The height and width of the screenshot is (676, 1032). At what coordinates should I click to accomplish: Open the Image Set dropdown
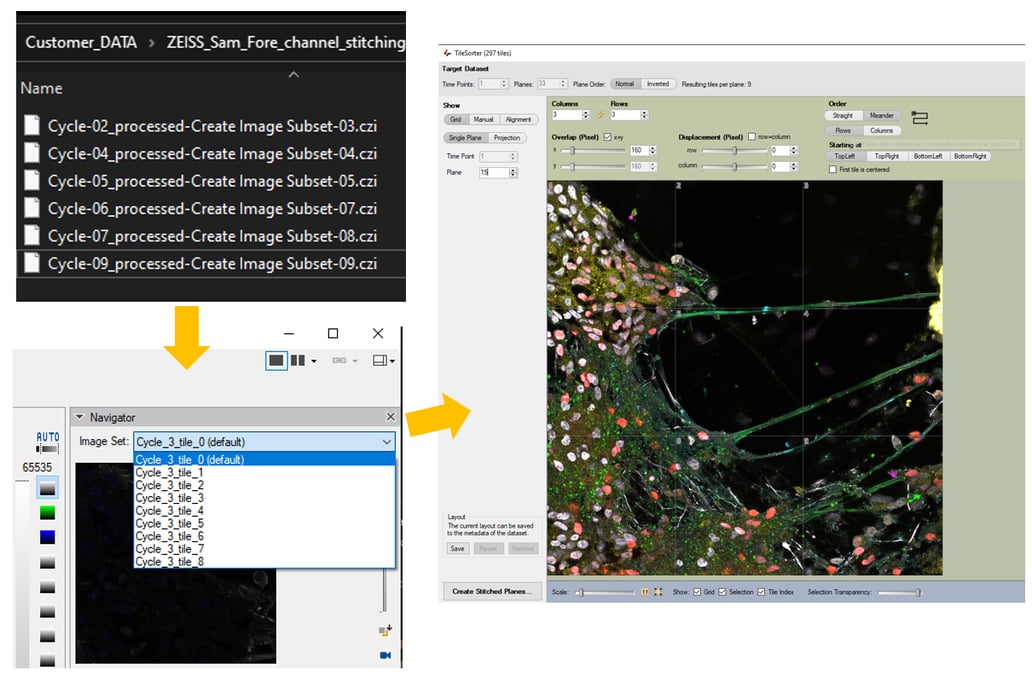(x=386, y=441)
